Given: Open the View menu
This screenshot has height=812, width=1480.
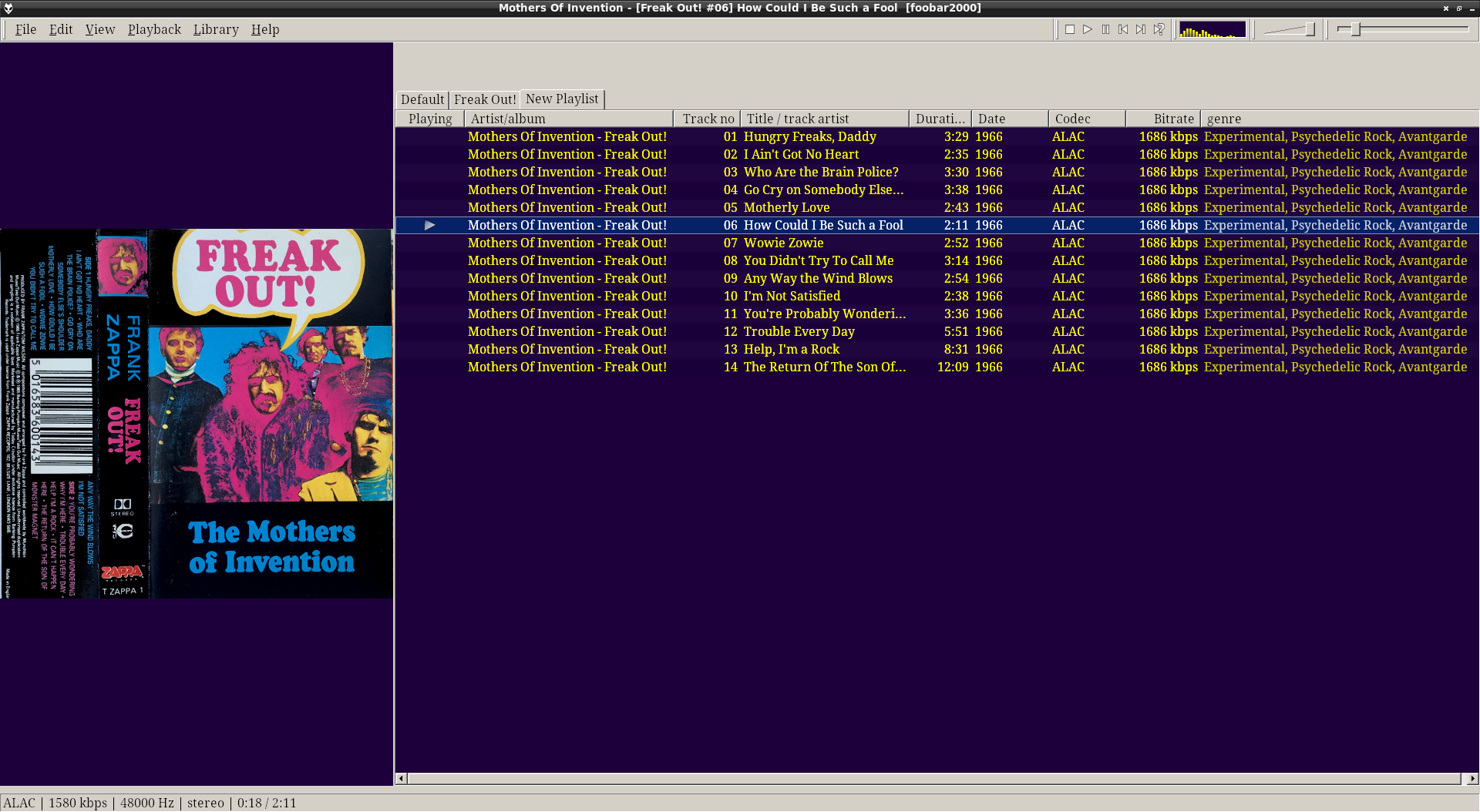Looking at the screenshot, I should [100, 29].
